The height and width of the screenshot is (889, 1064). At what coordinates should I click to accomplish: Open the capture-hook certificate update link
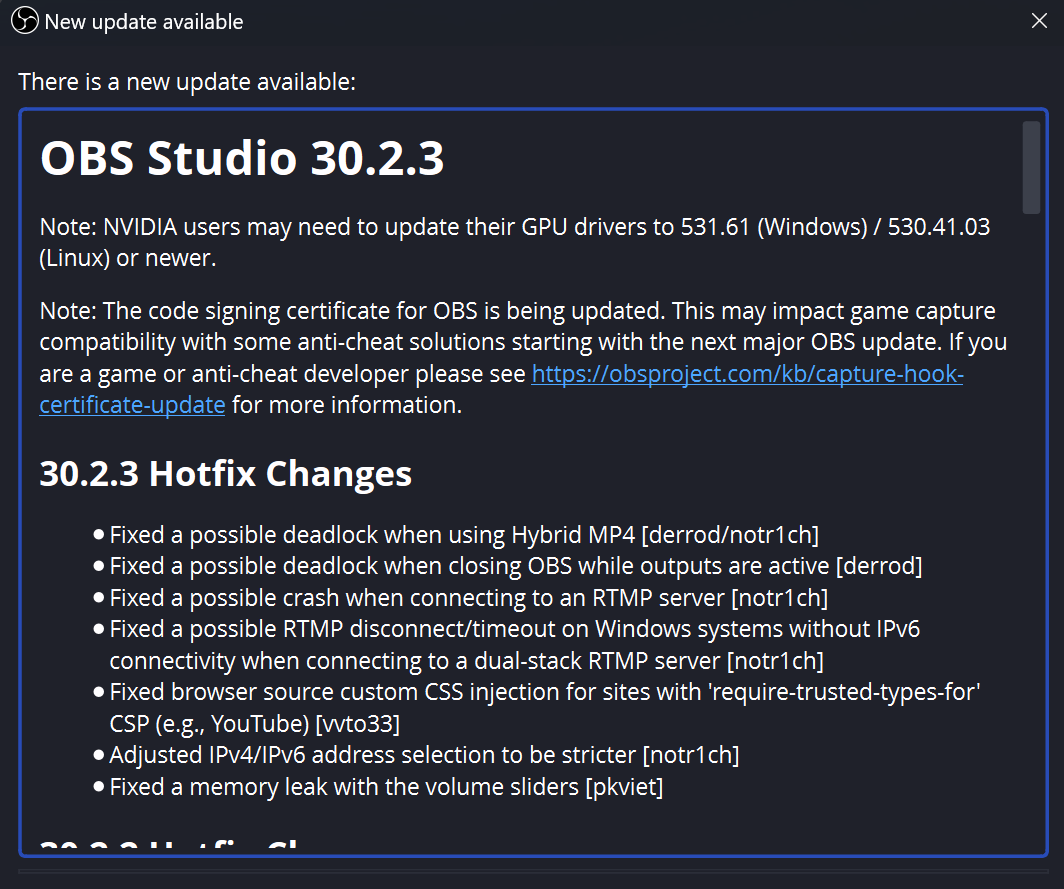[x=746, y=375]
